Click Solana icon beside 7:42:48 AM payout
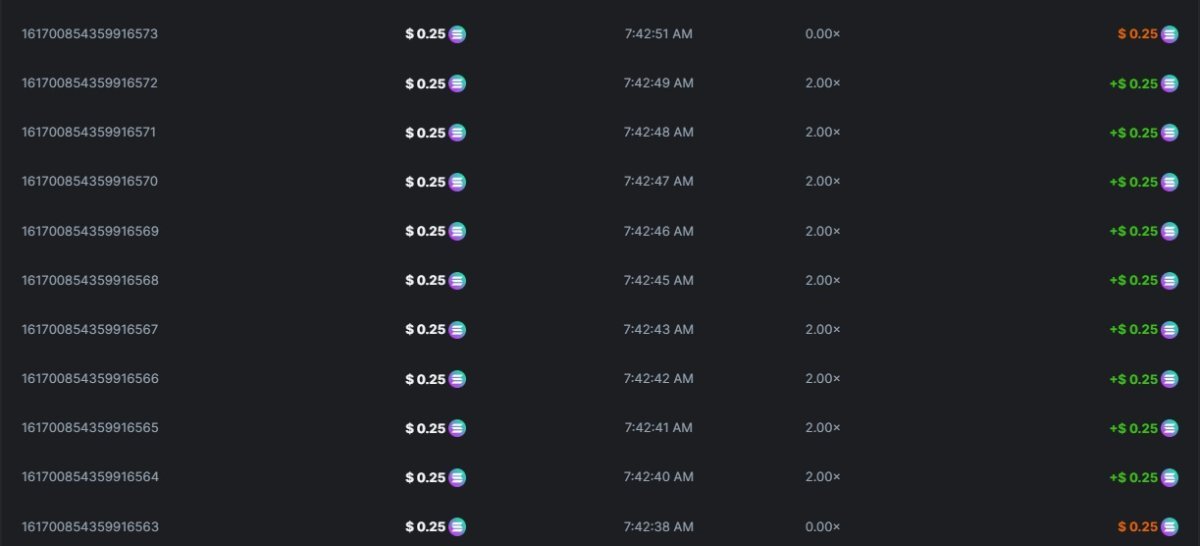This screenshot has height=546, width=1200. point(1169,133)
